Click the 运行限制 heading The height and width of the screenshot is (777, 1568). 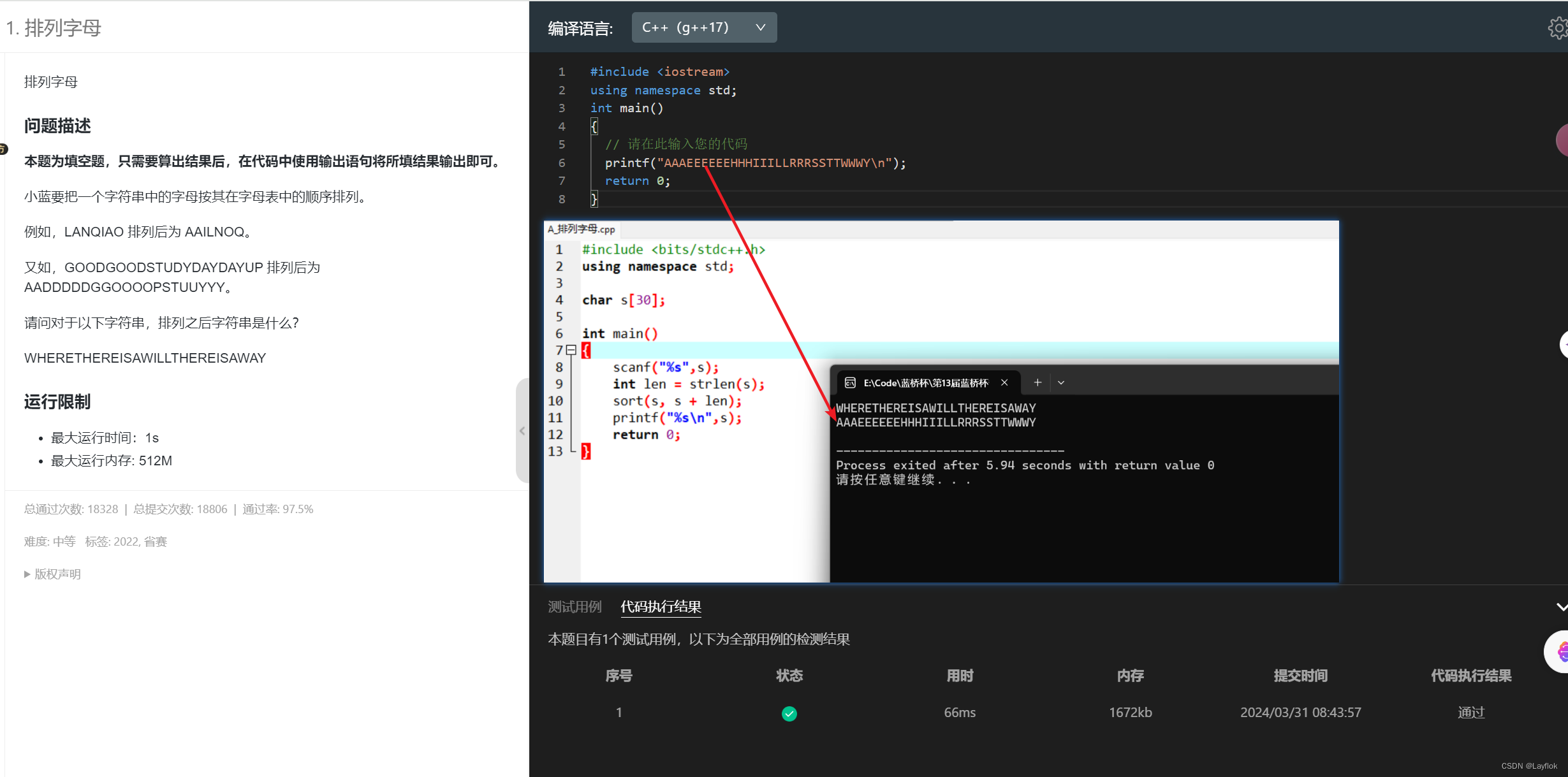57,402
